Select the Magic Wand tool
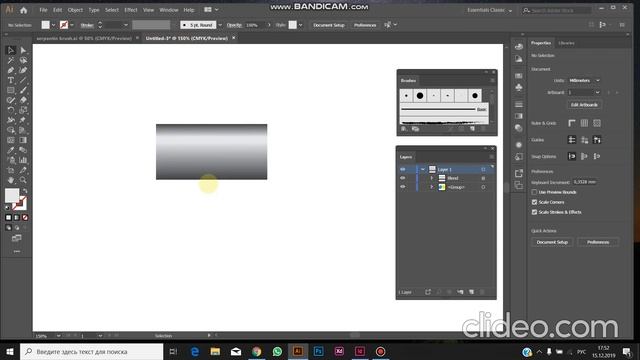This screenshot has height=360, width=640. coord(11,60)
